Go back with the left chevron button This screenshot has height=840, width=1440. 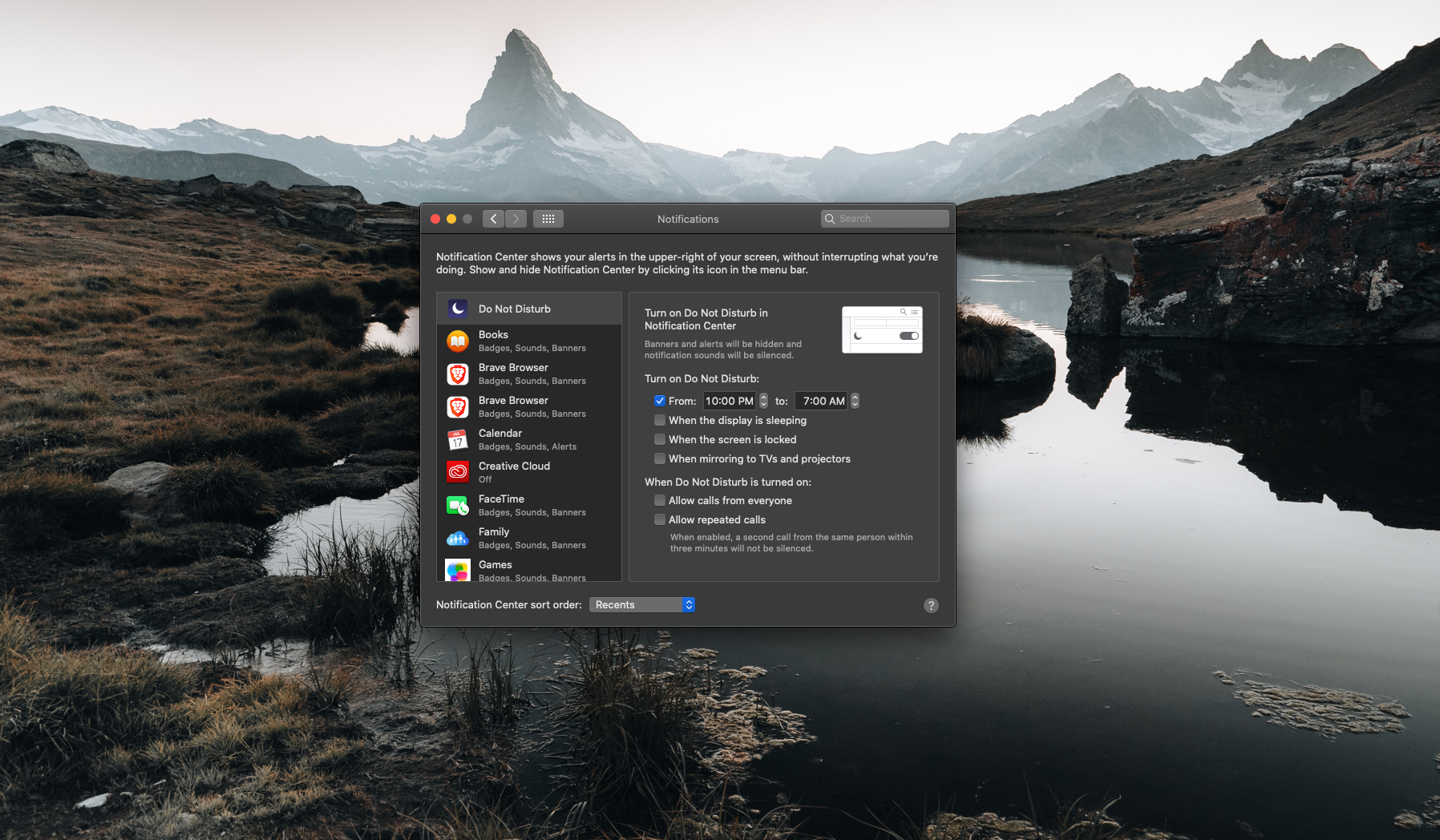(494, 219)
